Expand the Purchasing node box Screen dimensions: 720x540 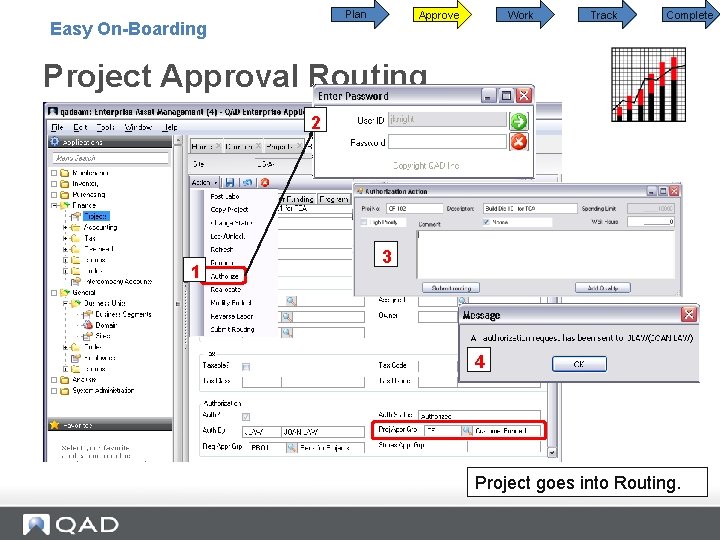pos(54,195)
